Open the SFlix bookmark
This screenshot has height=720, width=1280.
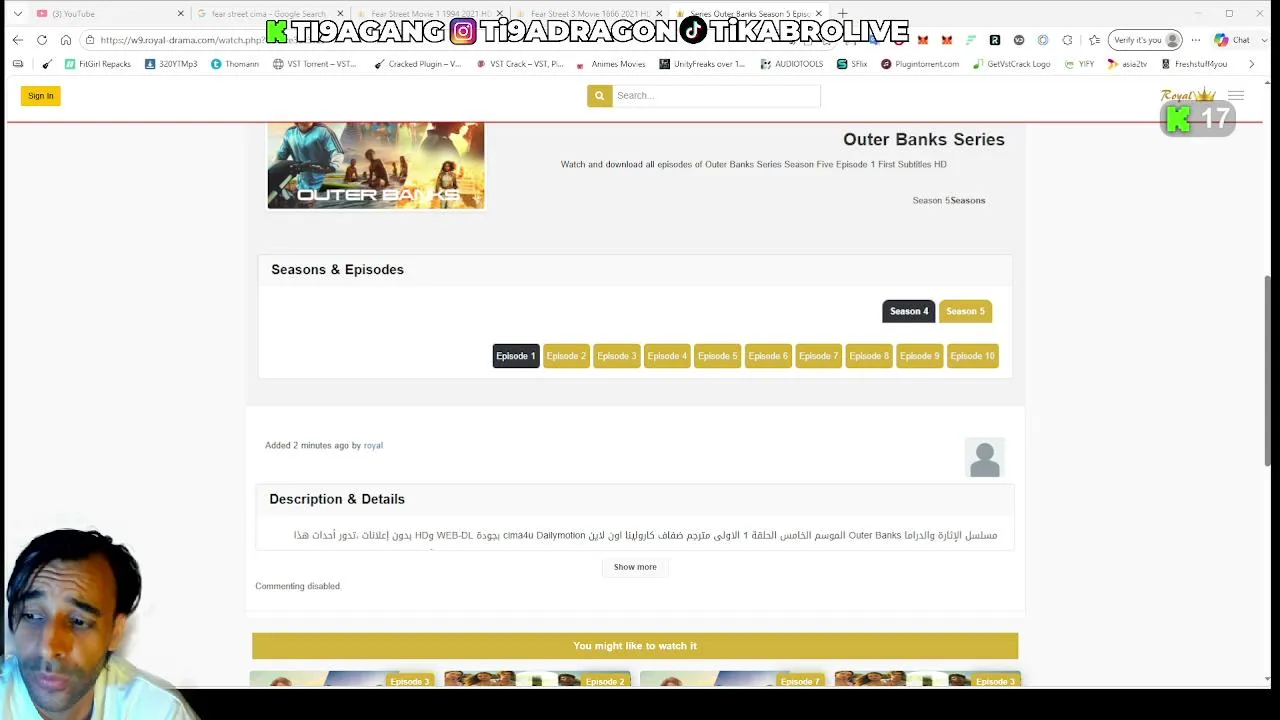pos(852,64)
